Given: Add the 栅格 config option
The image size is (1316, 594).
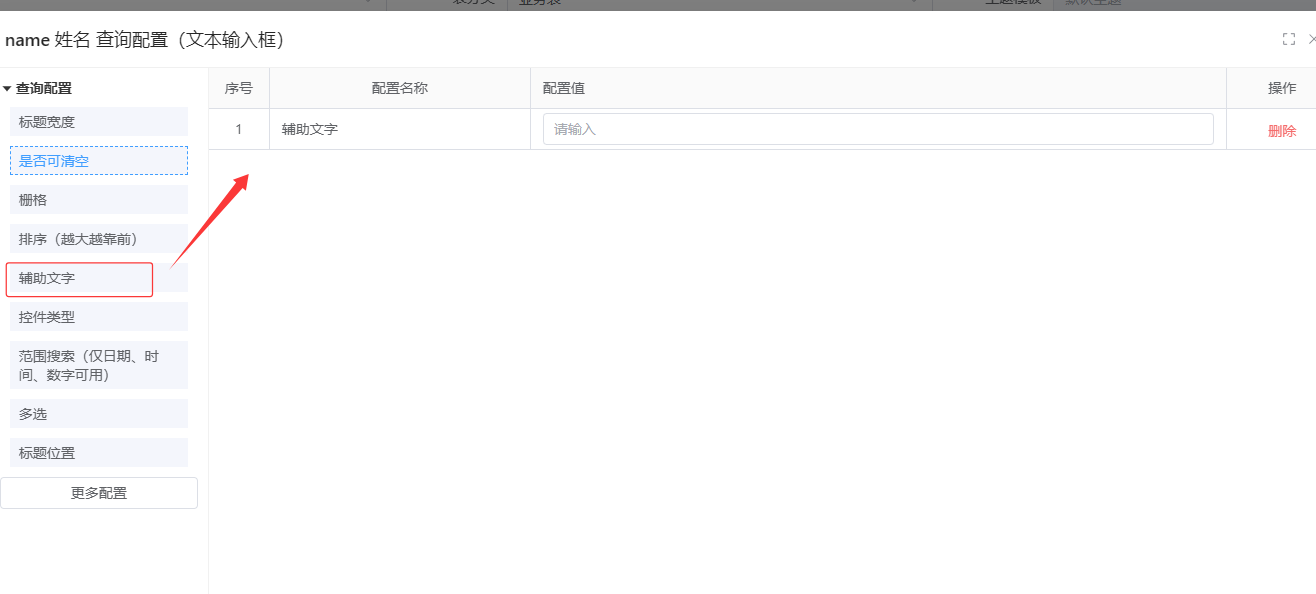Looking at the screenshot, I should 99,200.
